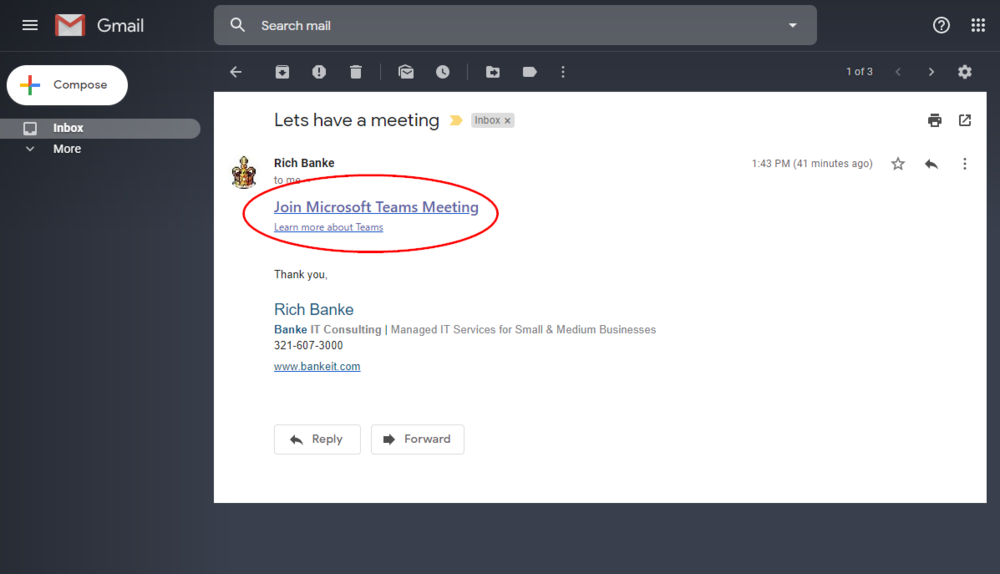This screenshot has height=574, width=1000.
Task: Click the Reply button below message
Action: pyautogui.click(x=317, y=439)
